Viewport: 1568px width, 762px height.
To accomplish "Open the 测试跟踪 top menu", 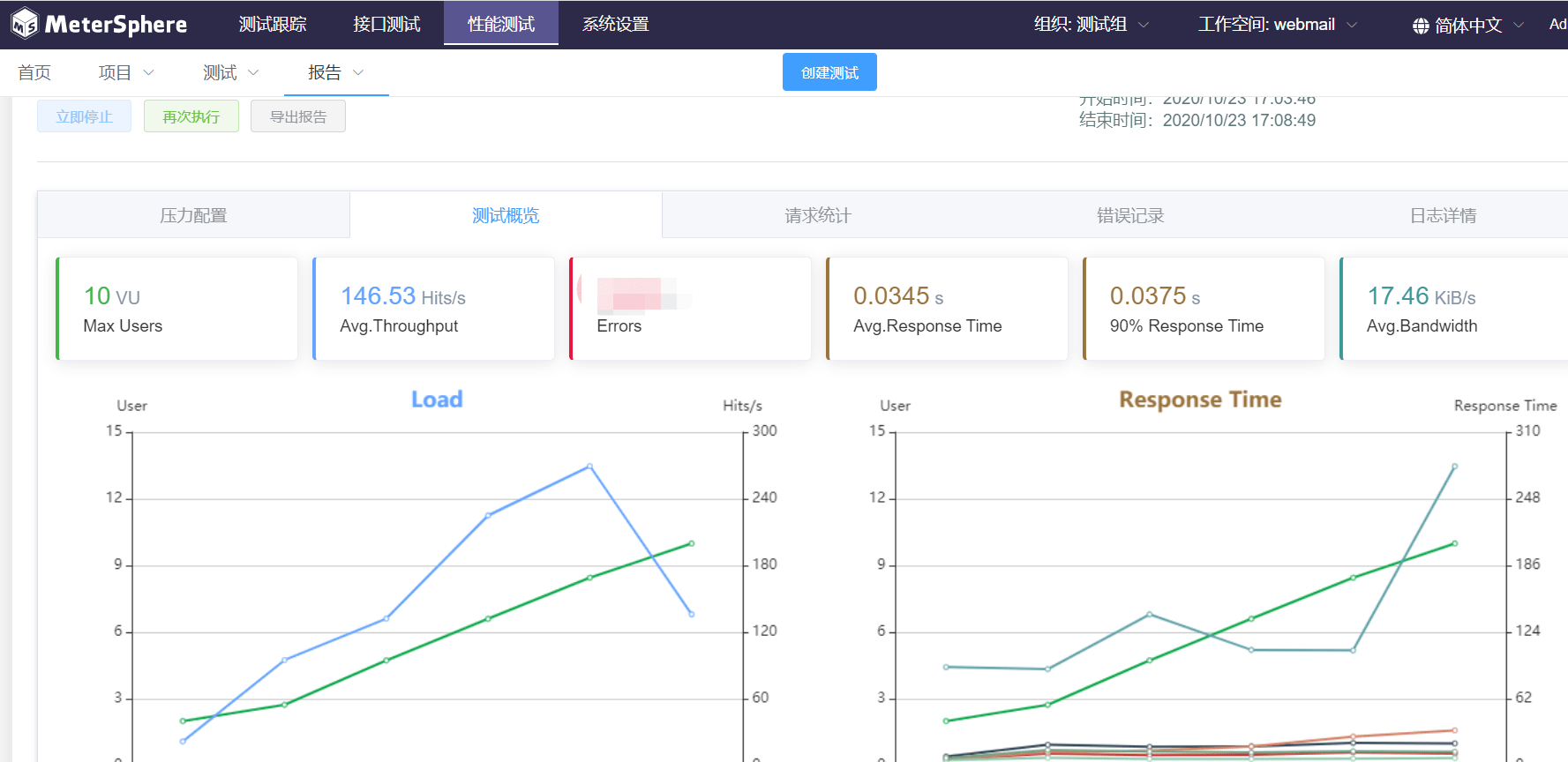I will (273, 24).
